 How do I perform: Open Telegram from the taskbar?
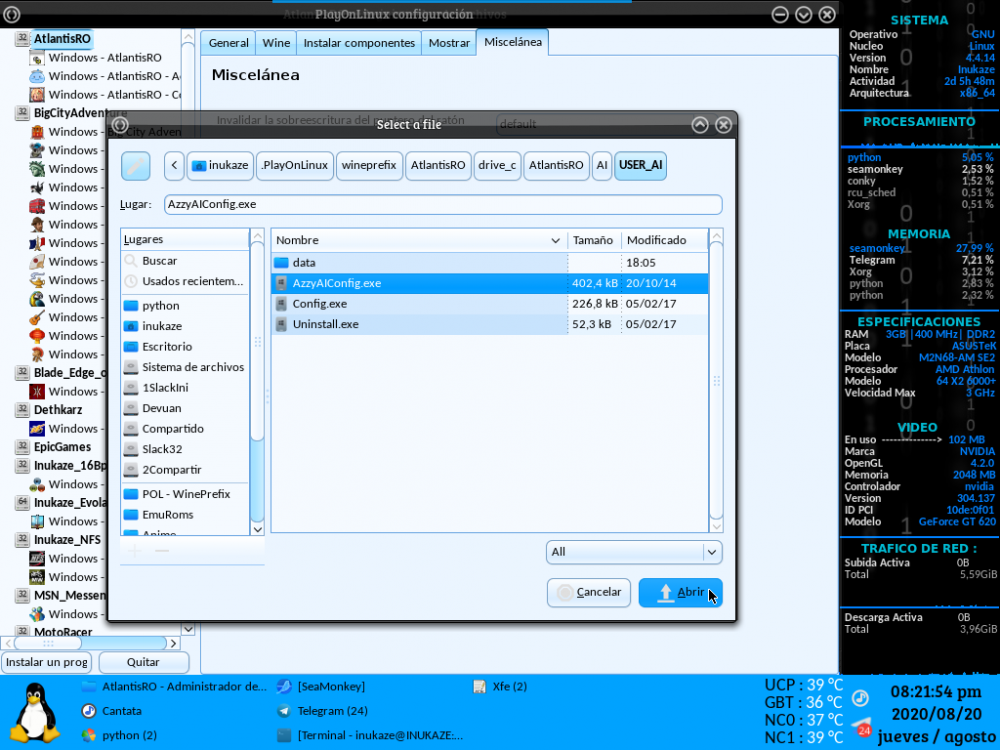coord(332,711)
